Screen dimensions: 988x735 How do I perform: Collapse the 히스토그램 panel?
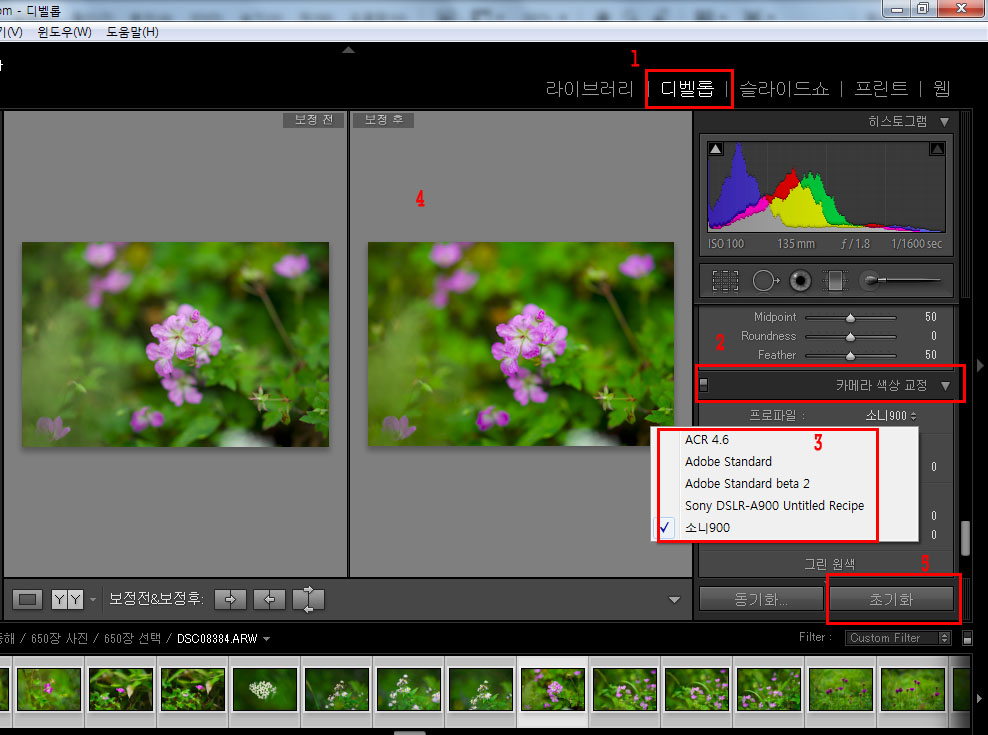point(944,121)
